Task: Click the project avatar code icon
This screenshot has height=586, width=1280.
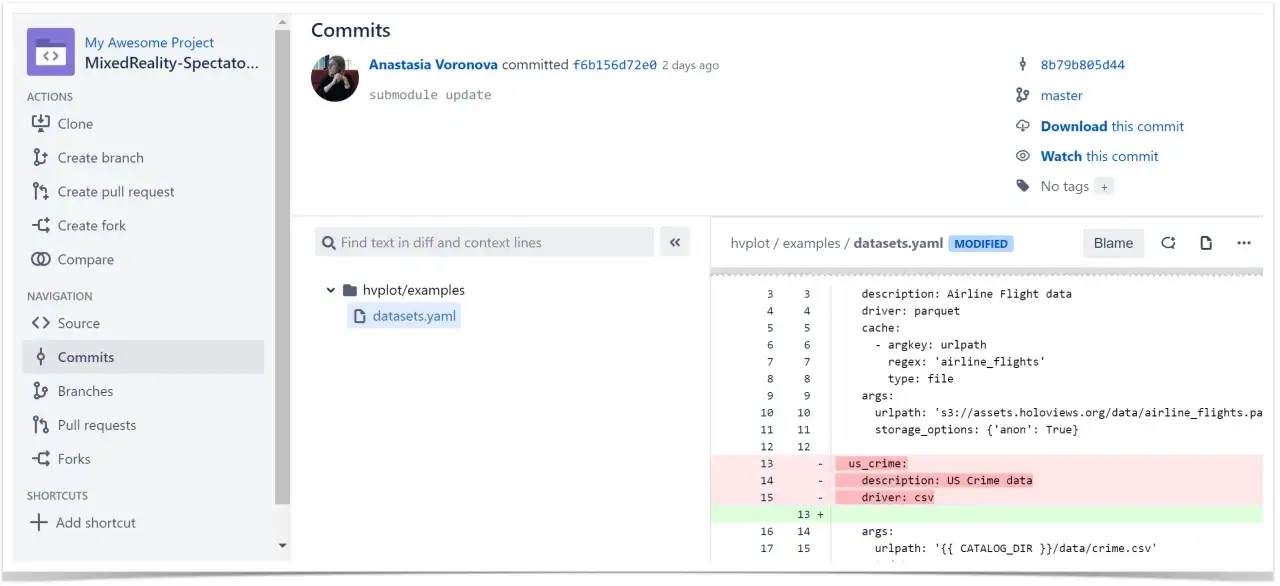Action: click(50, 52)
